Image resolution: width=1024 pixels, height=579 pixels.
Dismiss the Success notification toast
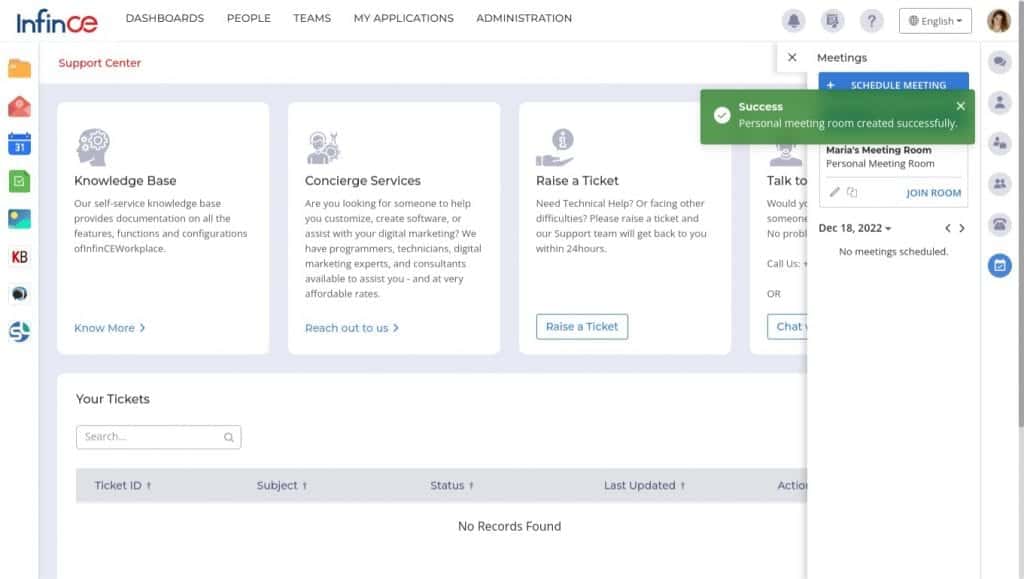[x=960, y=106]
